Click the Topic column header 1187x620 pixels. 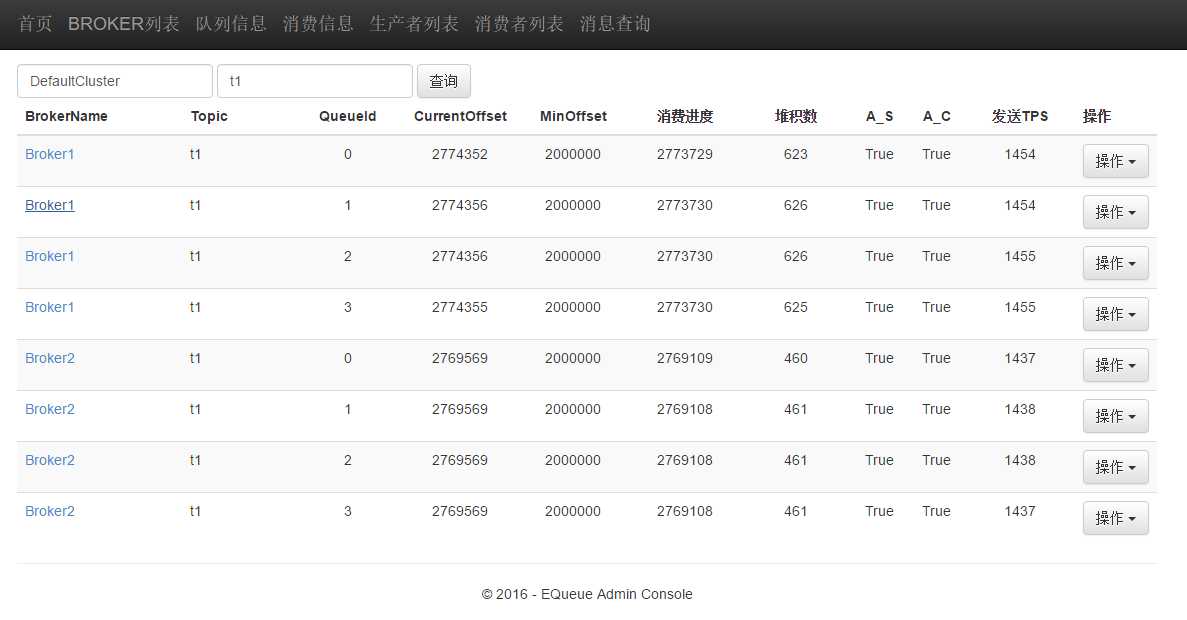click(209, 117)
